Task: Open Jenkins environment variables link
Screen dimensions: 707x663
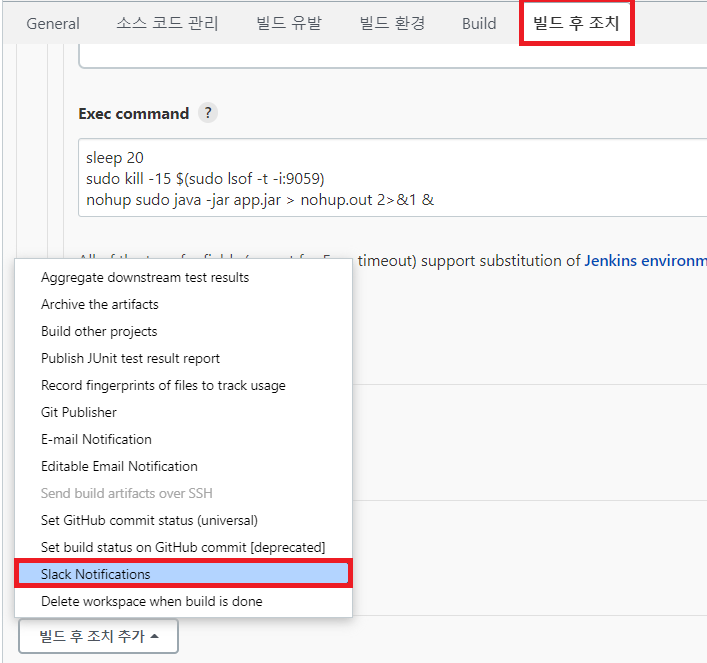Action: (x=646, y=261)
